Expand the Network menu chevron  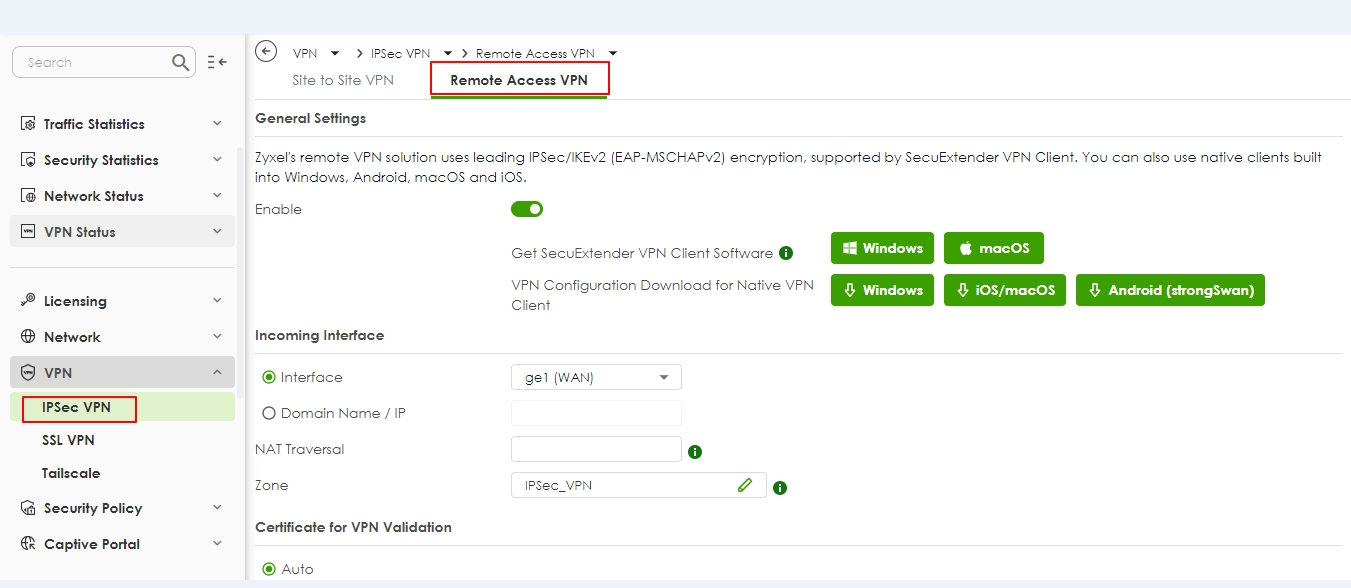point(217,337)
